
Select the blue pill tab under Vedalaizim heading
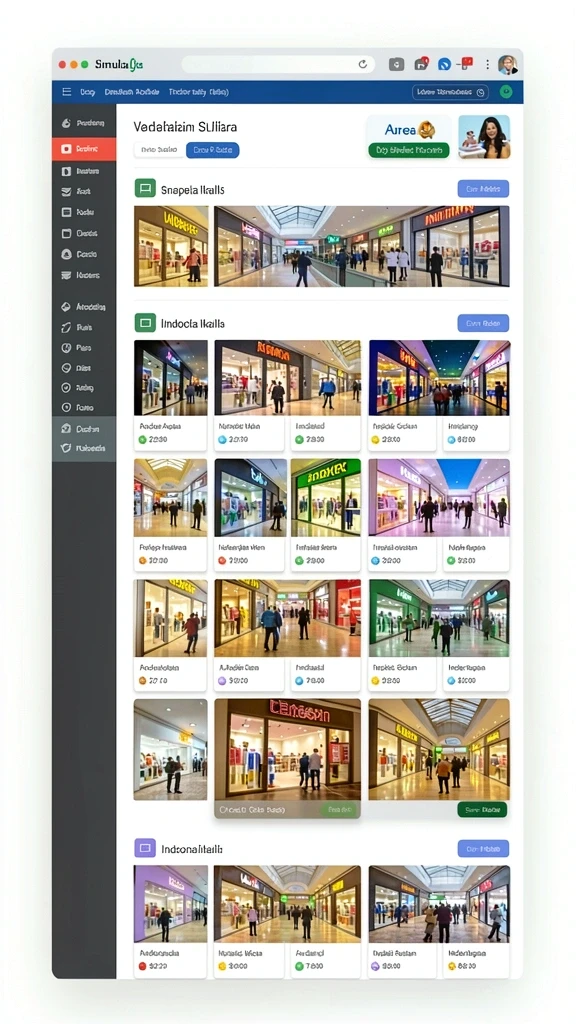[212, 150]
